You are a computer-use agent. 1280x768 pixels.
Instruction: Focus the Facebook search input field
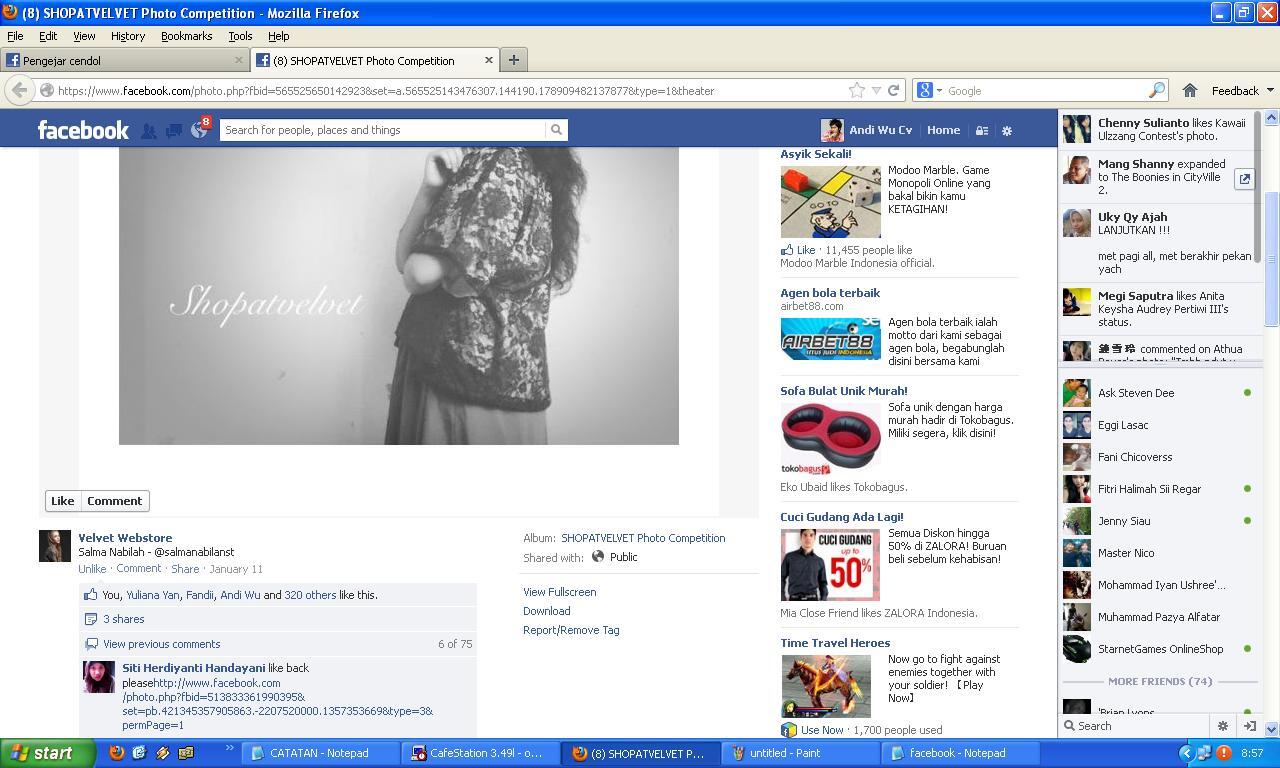click(x=383, y=130)
